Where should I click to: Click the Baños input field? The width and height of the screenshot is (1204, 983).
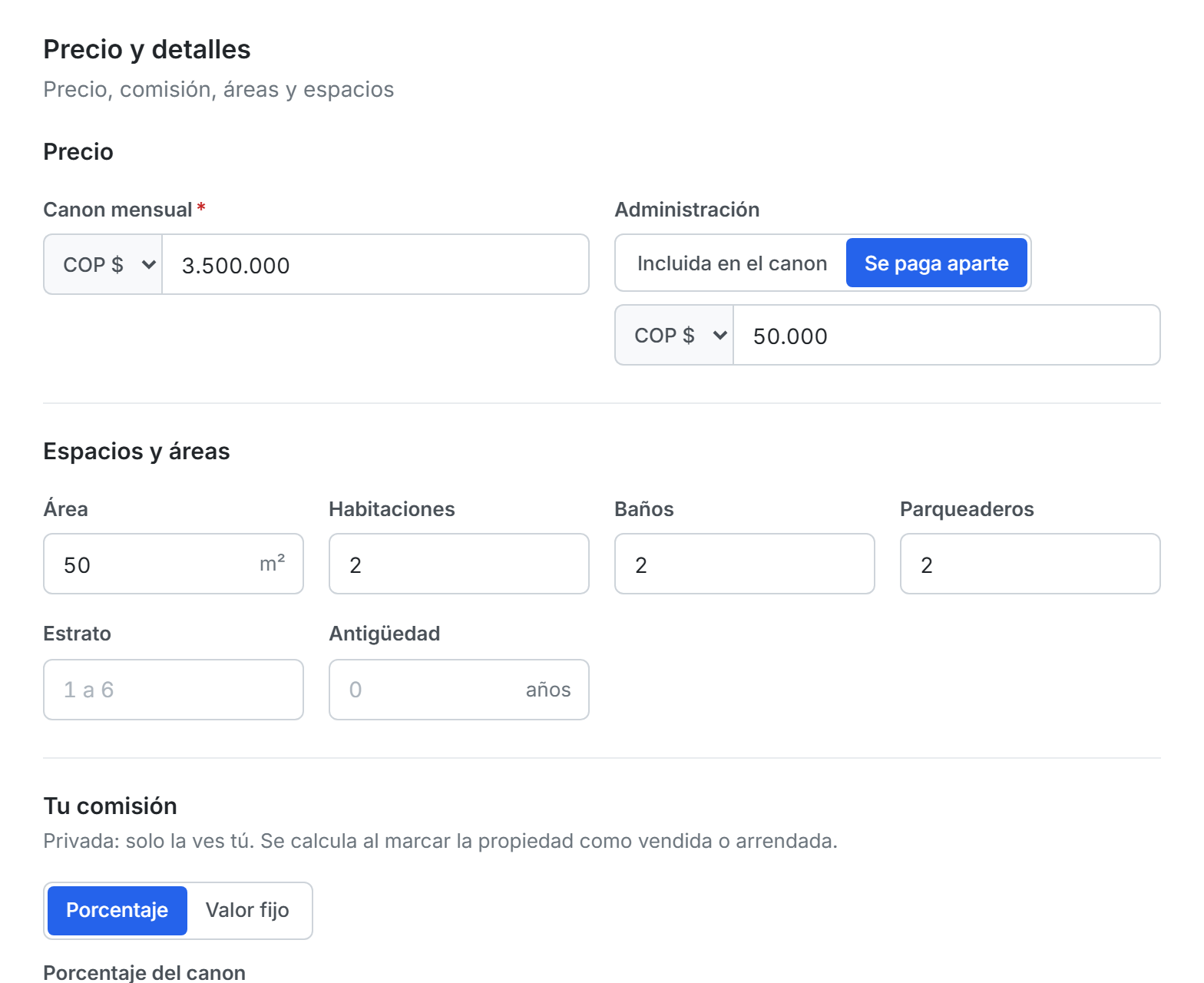(745, 564)
